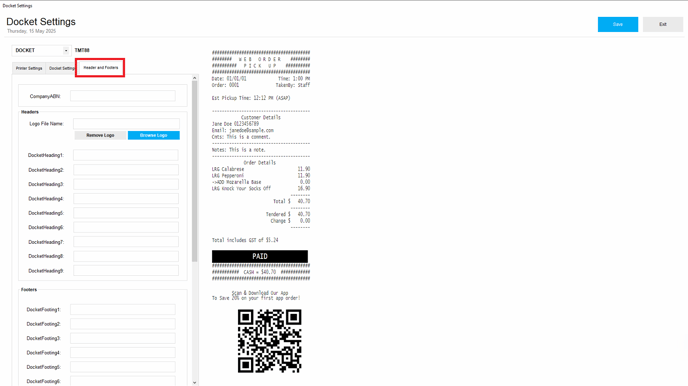Select the Header and Footers tab

pyautogui.click(x=100, y=68)
